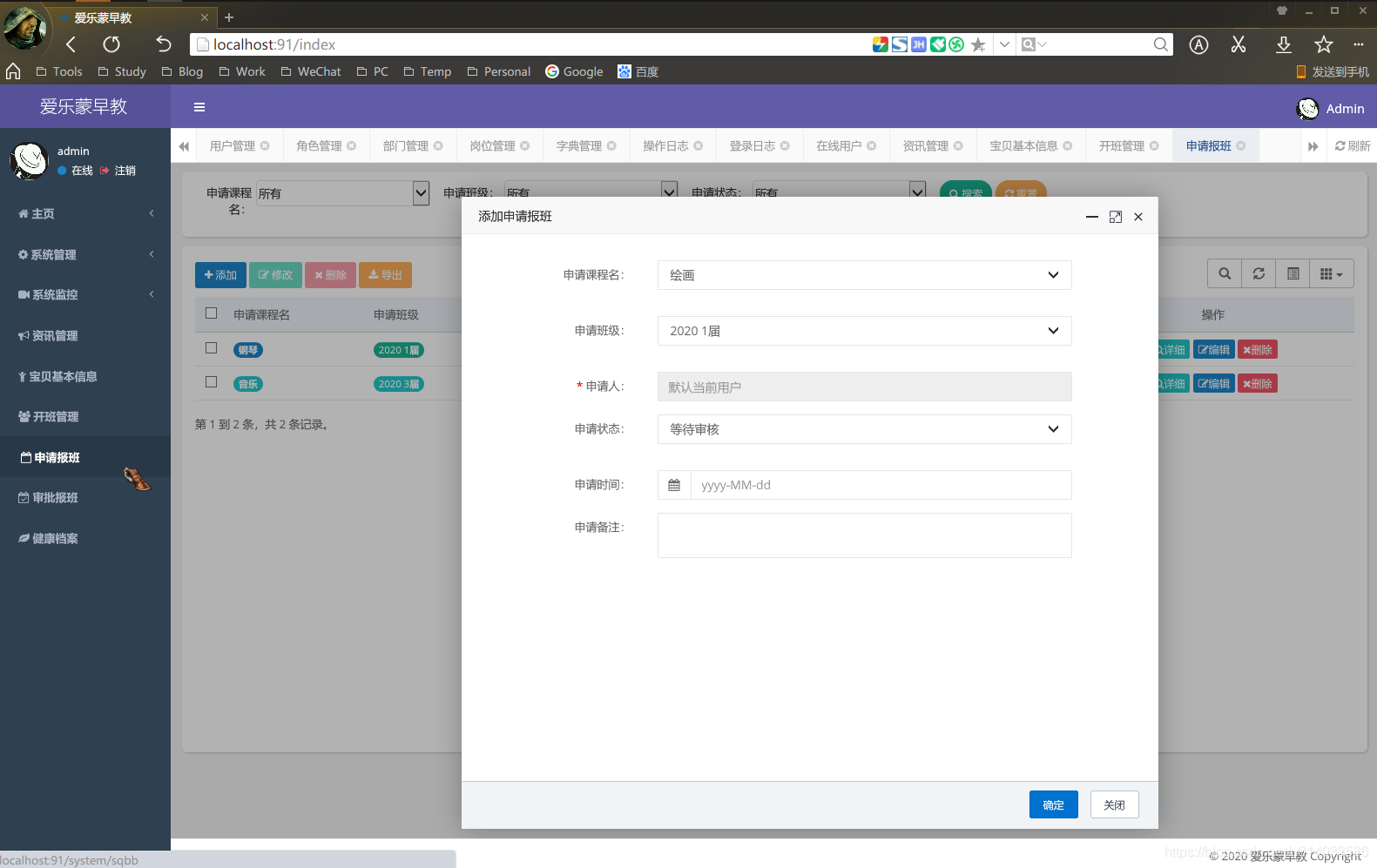Check the 音乐 row checkbox
The image size is (1377, 868).
[211, 382]
